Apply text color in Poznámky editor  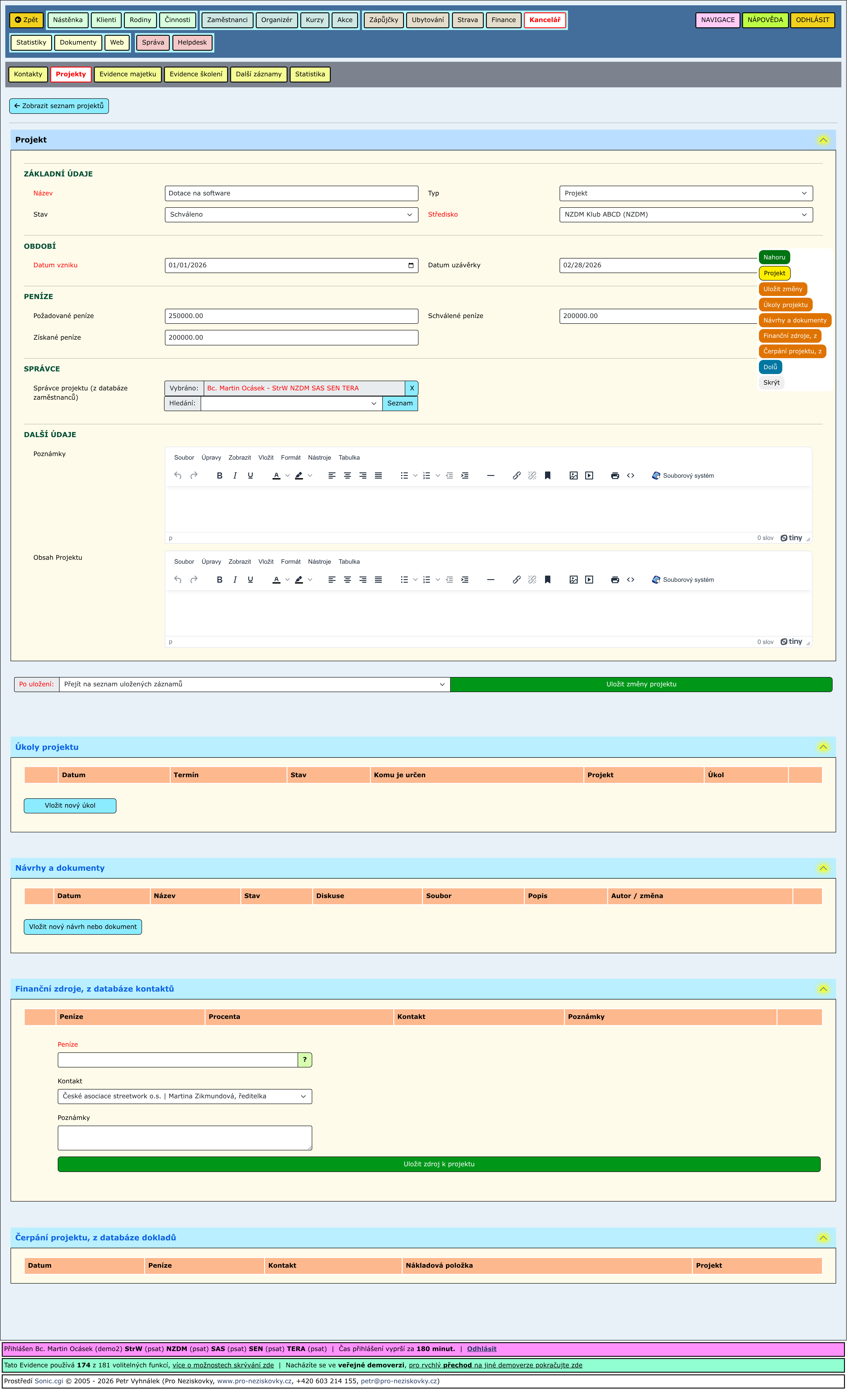click(x=277, y=475)
